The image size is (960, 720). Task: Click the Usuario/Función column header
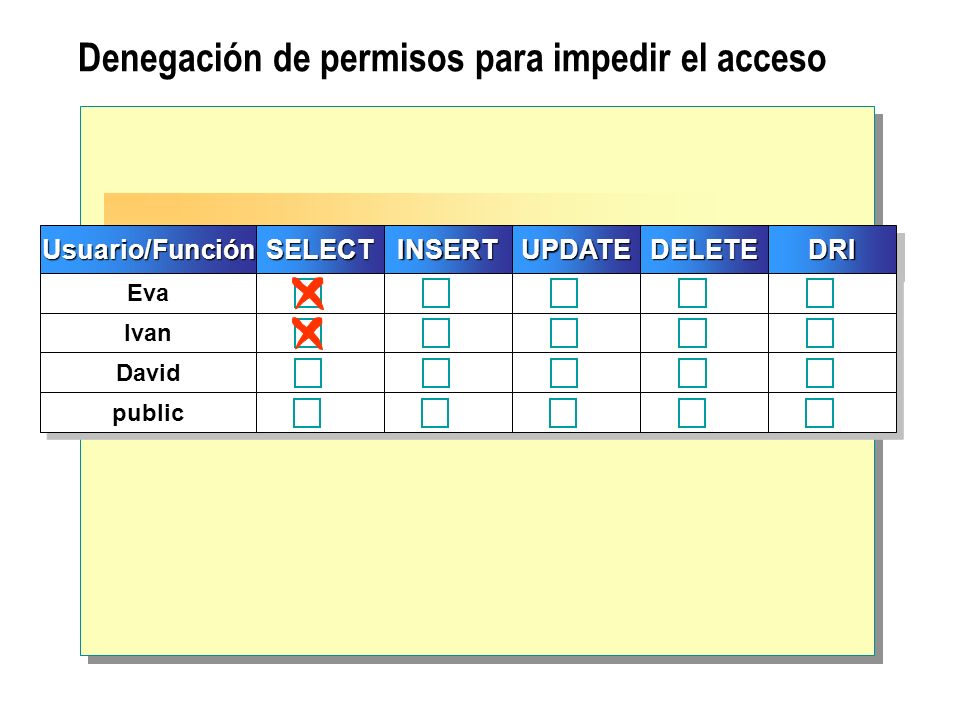click(148, 250)
